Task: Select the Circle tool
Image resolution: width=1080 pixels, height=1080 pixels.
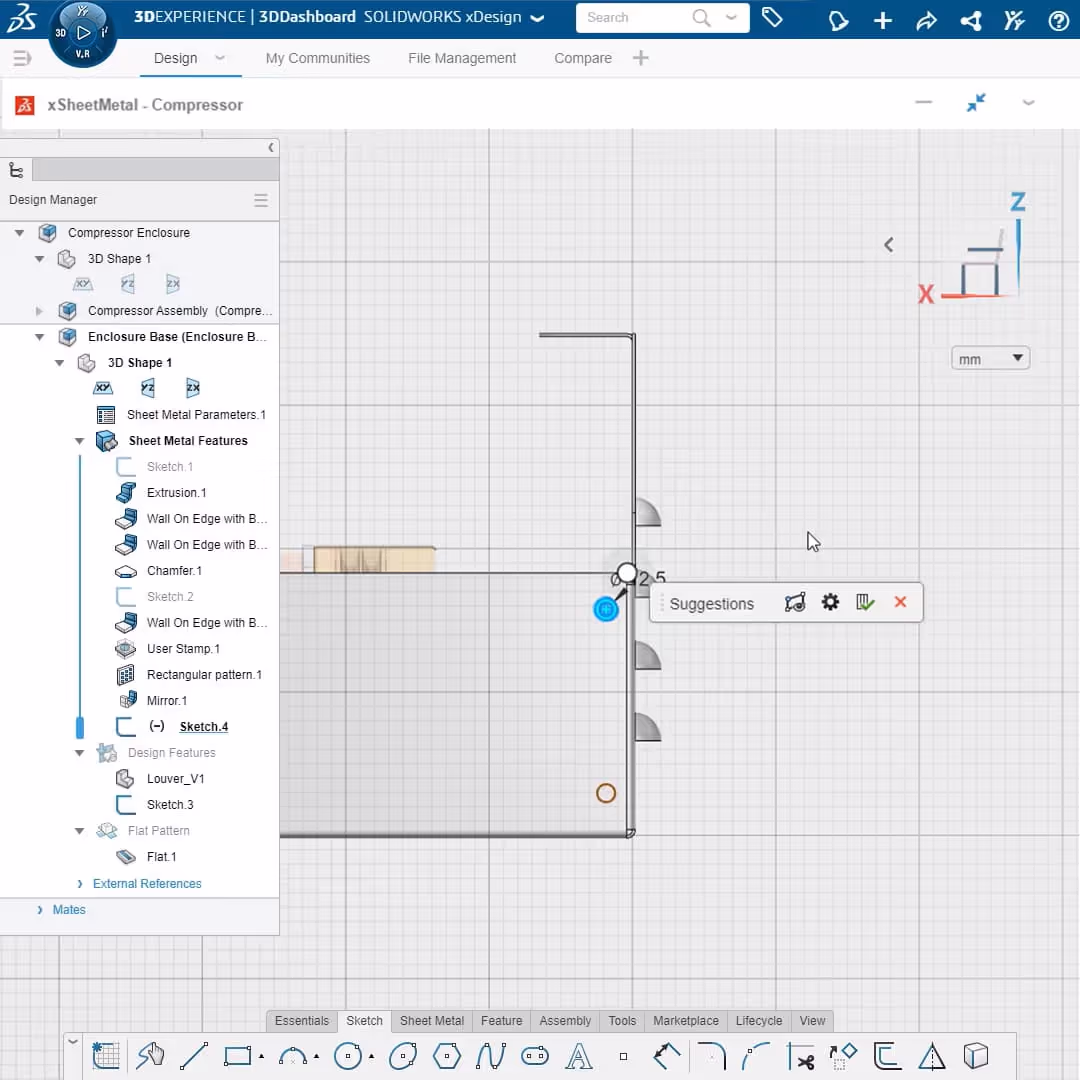Action: coord(348,1055)
